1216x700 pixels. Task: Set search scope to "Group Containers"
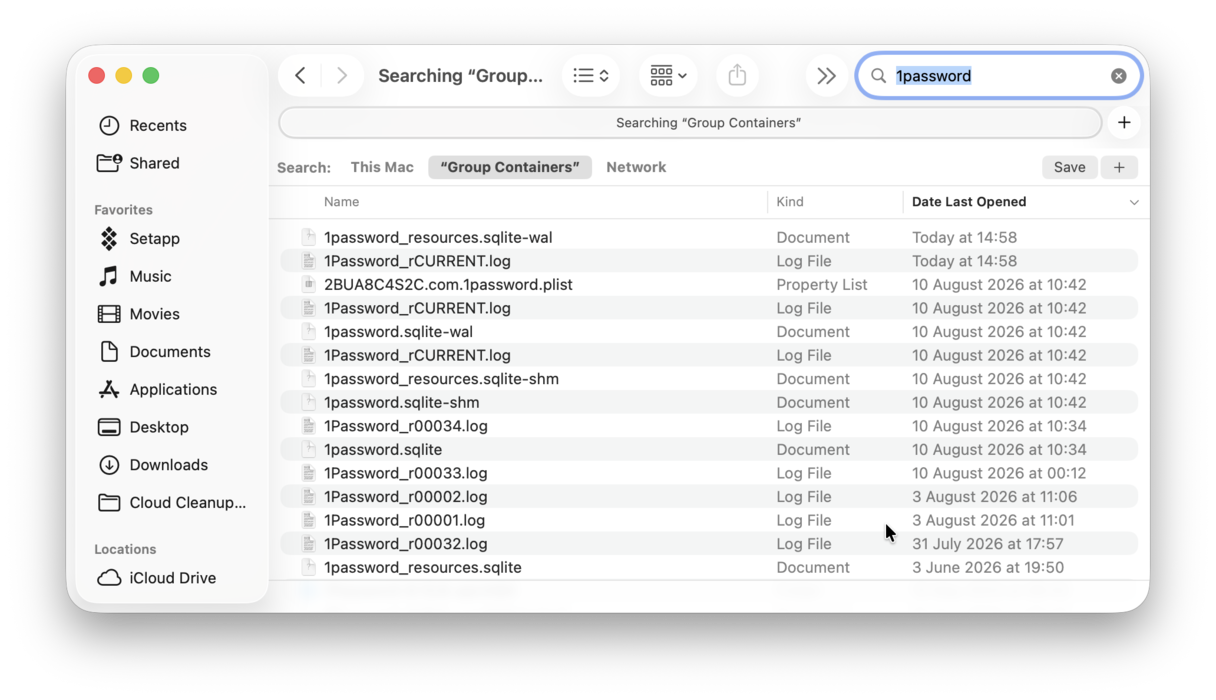[x=510, y=167]
